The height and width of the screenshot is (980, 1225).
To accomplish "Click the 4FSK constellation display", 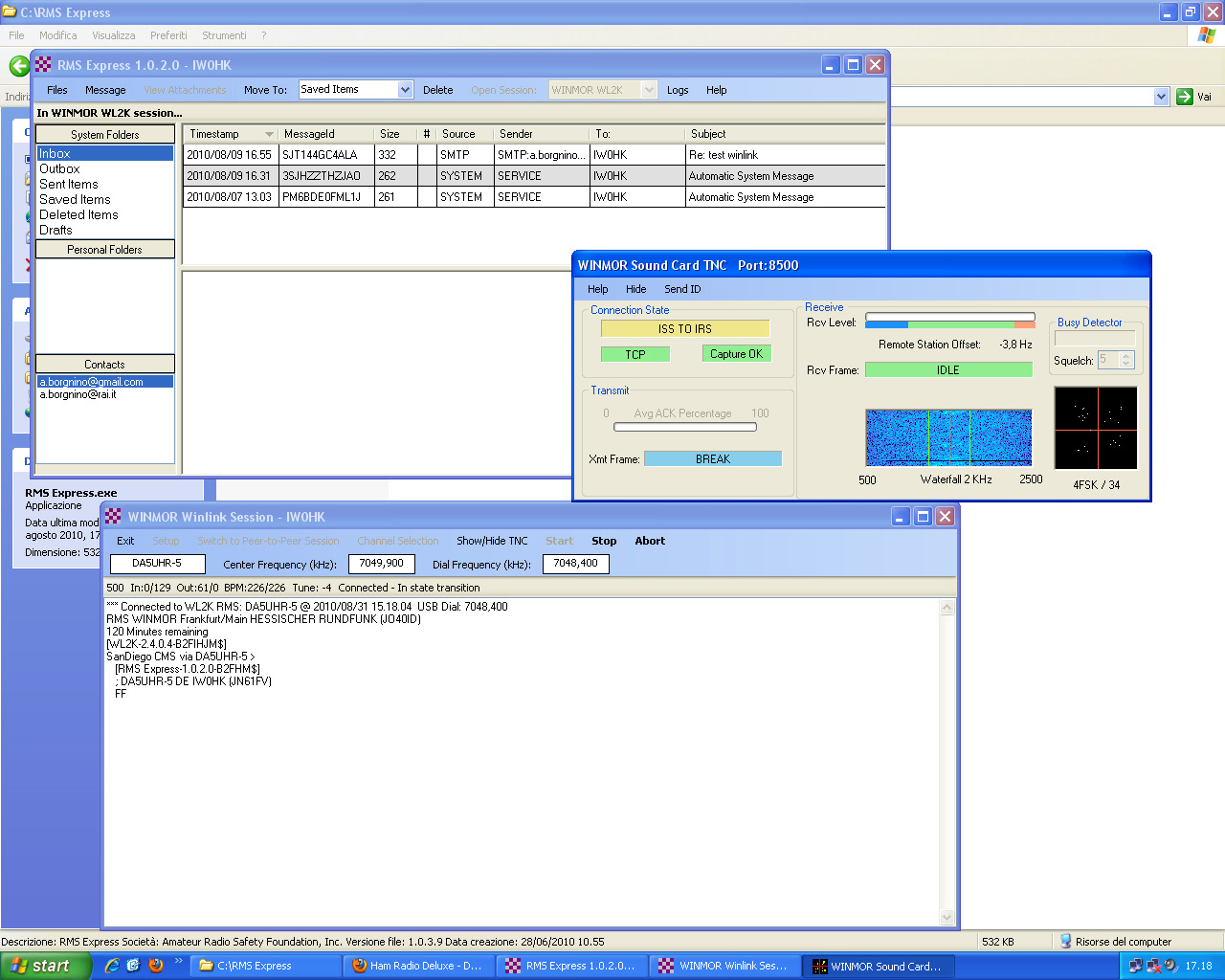I will pyautogui.click(x=1096, y=428).
